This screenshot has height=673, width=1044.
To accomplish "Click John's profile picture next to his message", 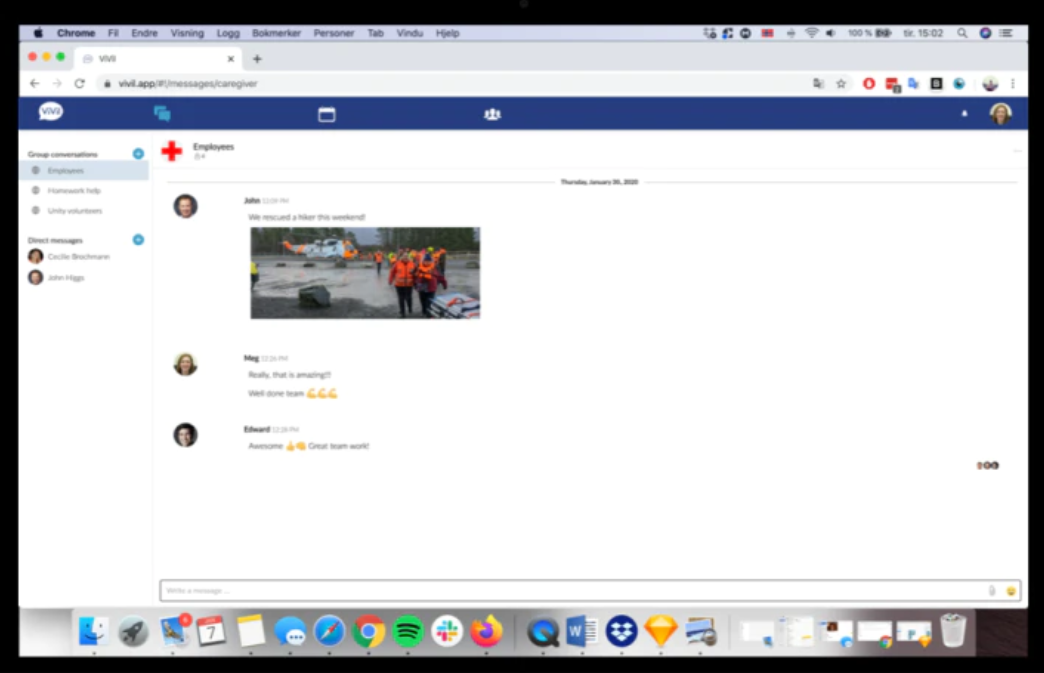I will [x=185, y=207].
